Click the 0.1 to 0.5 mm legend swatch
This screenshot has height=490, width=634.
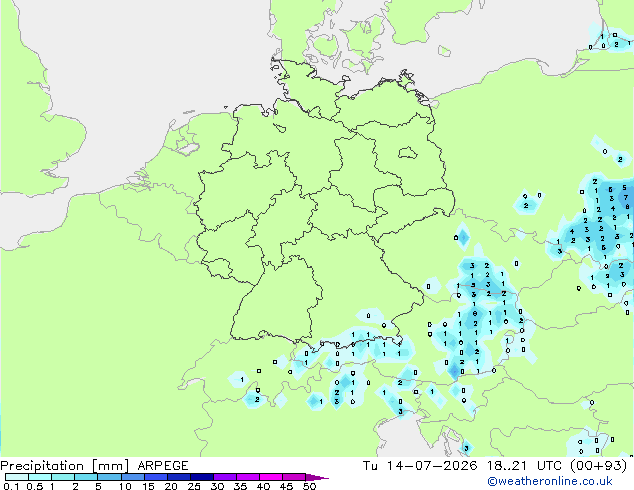17,477
